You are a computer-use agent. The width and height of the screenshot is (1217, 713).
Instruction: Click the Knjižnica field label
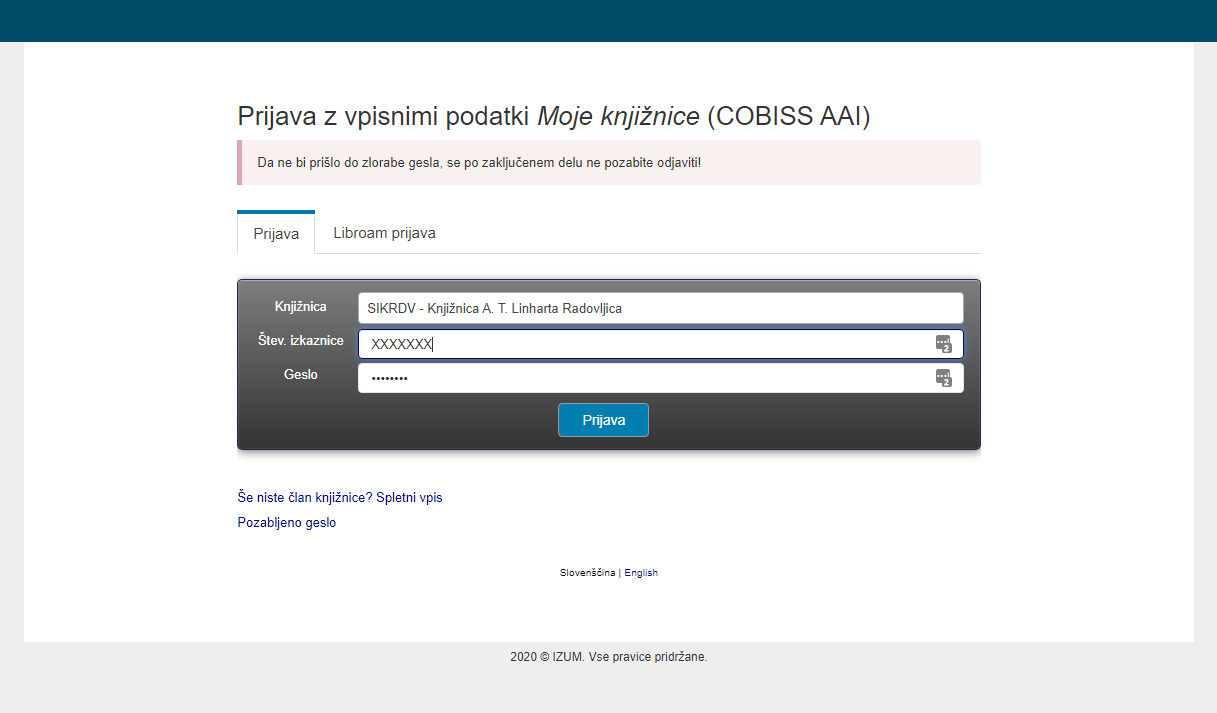[x=301, y=306]
